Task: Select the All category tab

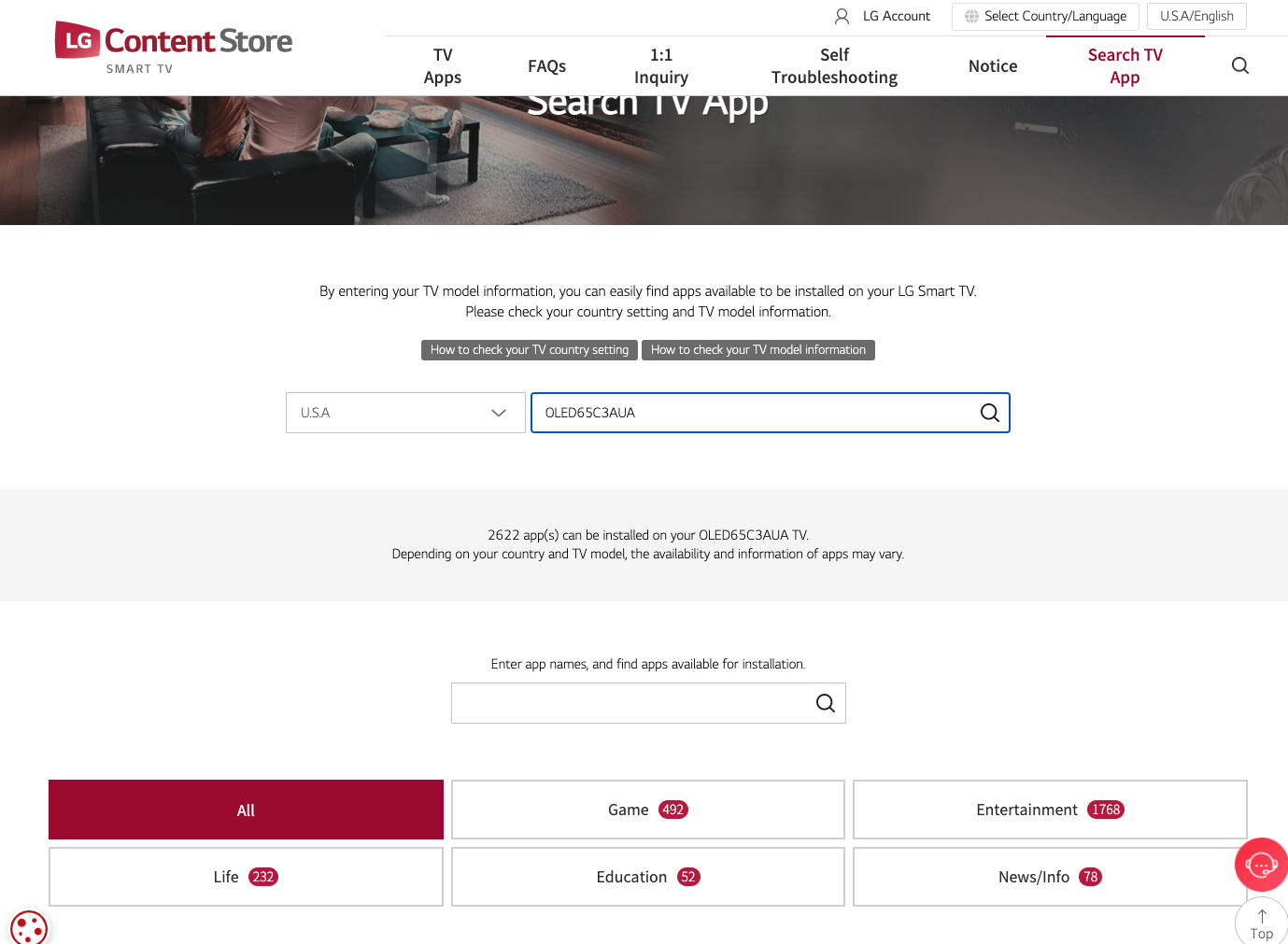Action: [x=246, y=810]
